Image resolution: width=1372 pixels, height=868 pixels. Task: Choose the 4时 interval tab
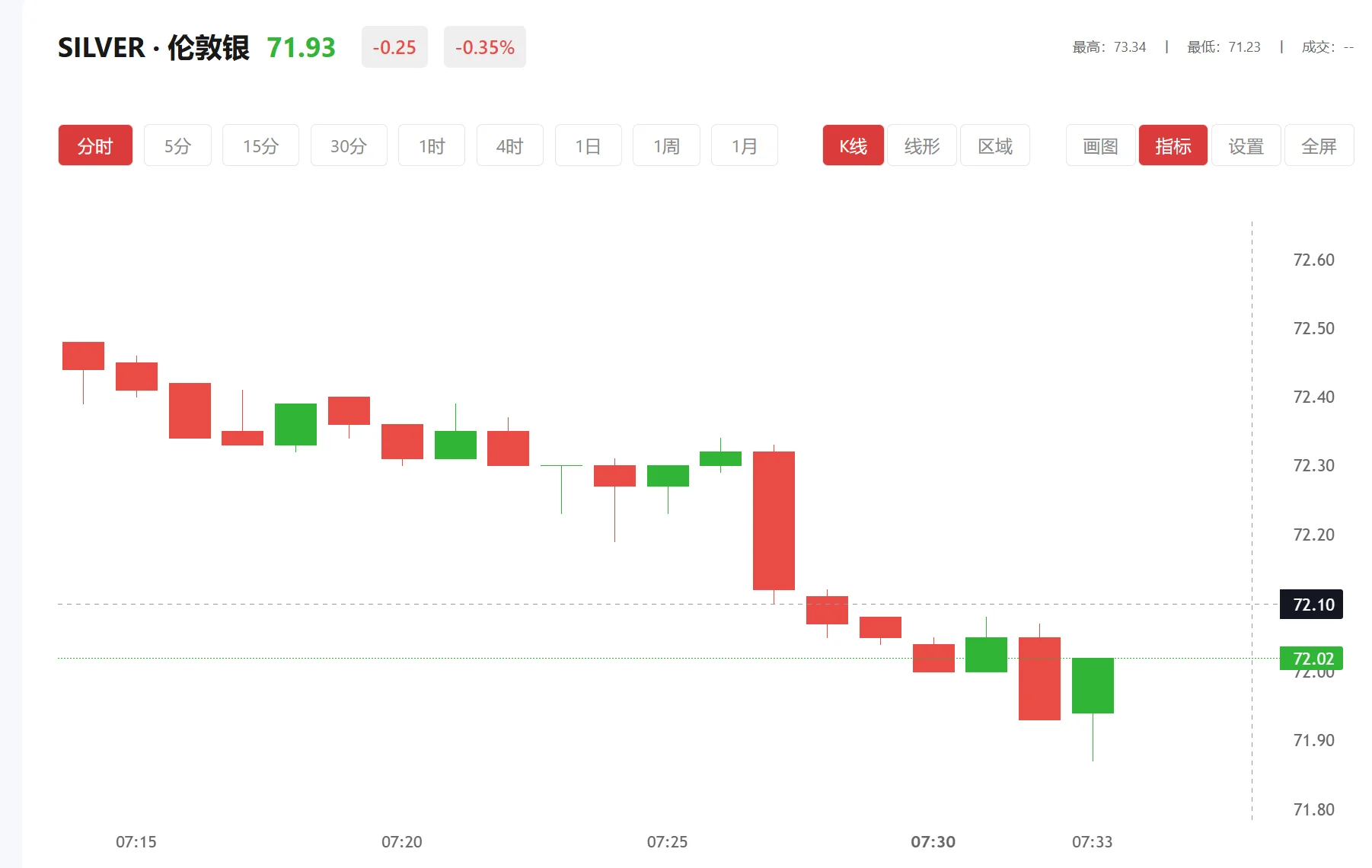tap(510, 145)
